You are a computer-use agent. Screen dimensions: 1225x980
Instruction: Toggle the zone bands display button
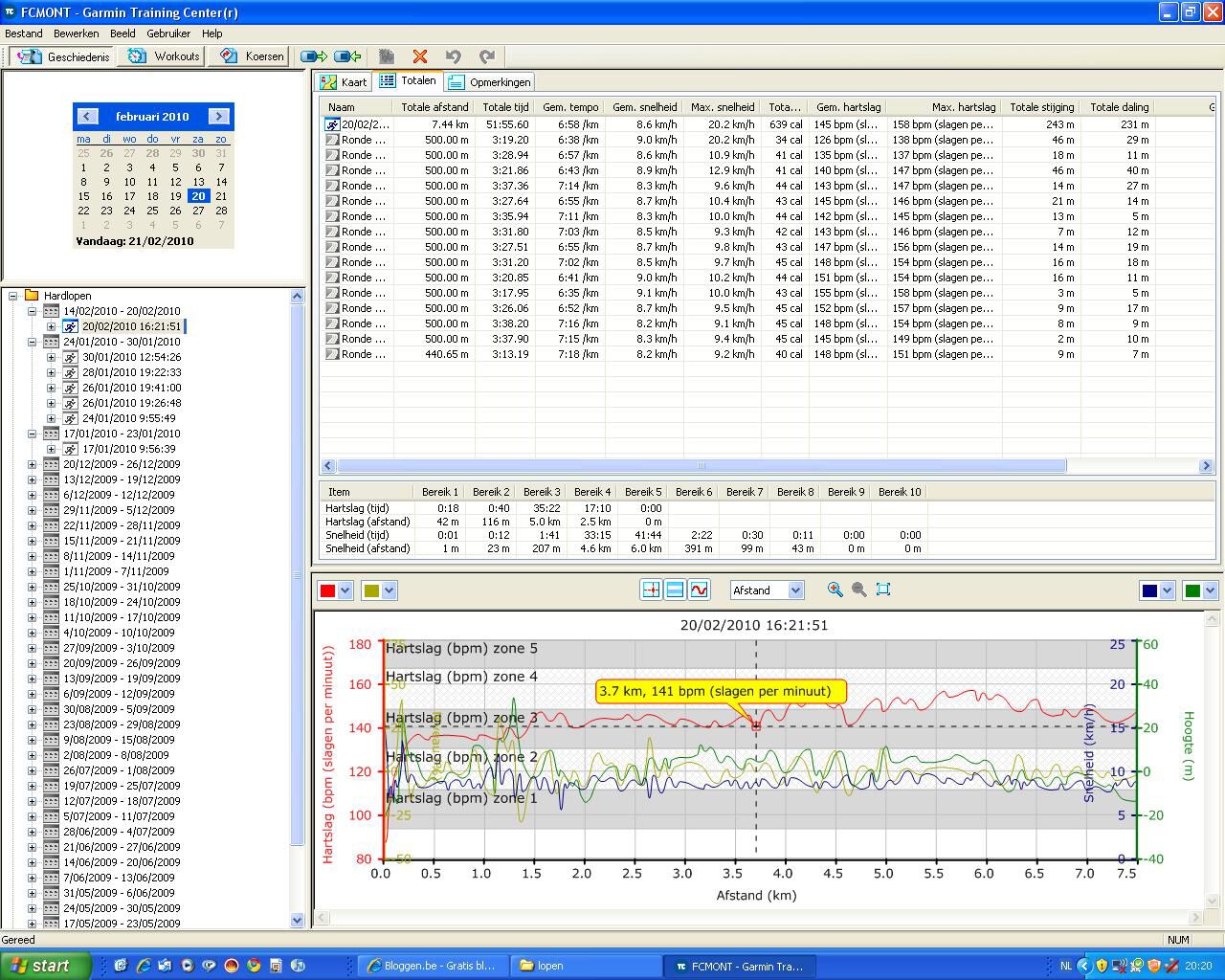pyautogui.click(x=675, y=590)
